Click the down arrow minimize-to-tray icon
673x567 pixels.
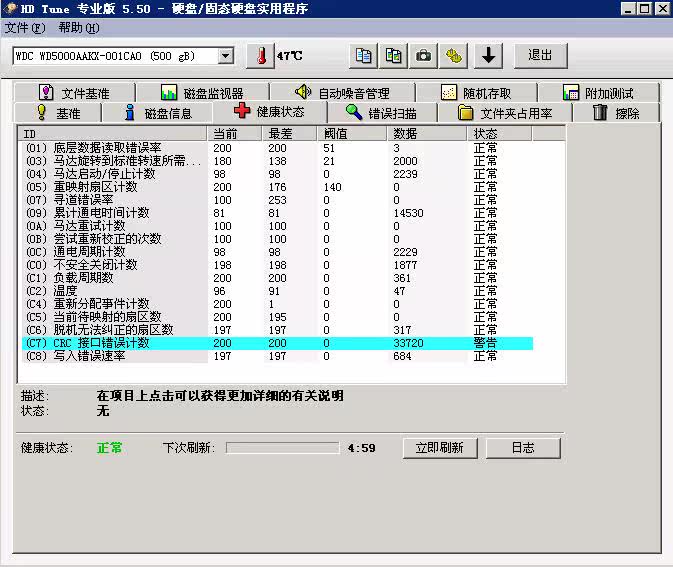(488, 56)
